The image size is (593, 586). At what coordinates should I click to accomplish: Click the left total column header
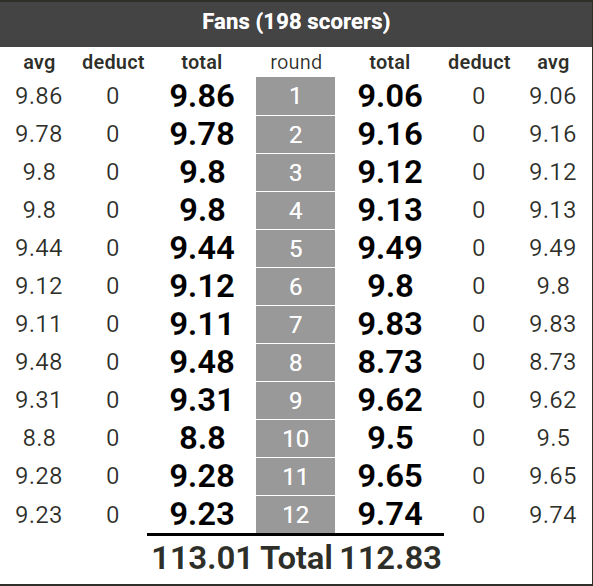(x=202, y=62)
